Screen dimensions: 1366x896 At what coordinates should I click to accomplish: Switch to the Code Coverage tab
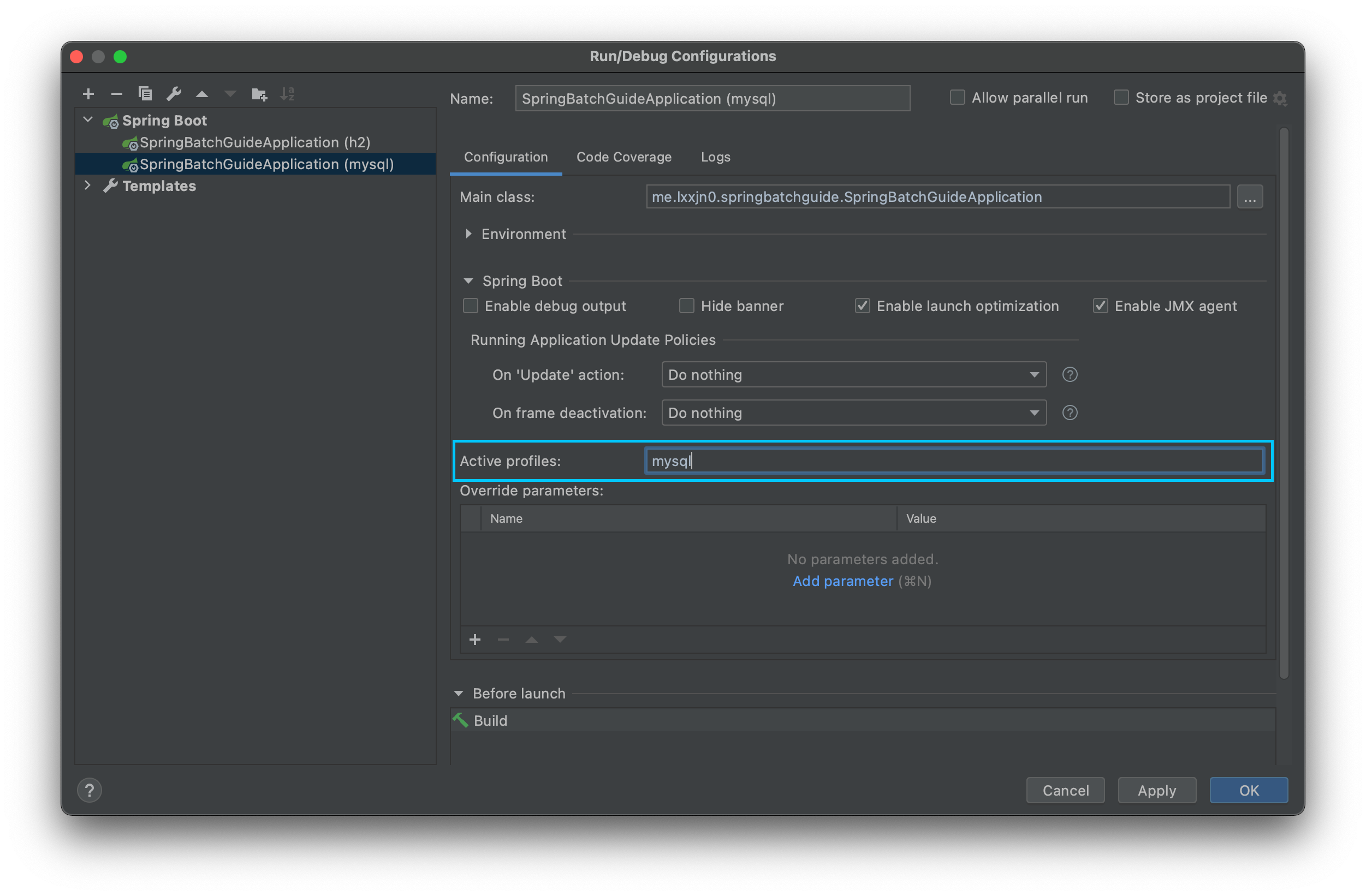(x=623, y=157)
